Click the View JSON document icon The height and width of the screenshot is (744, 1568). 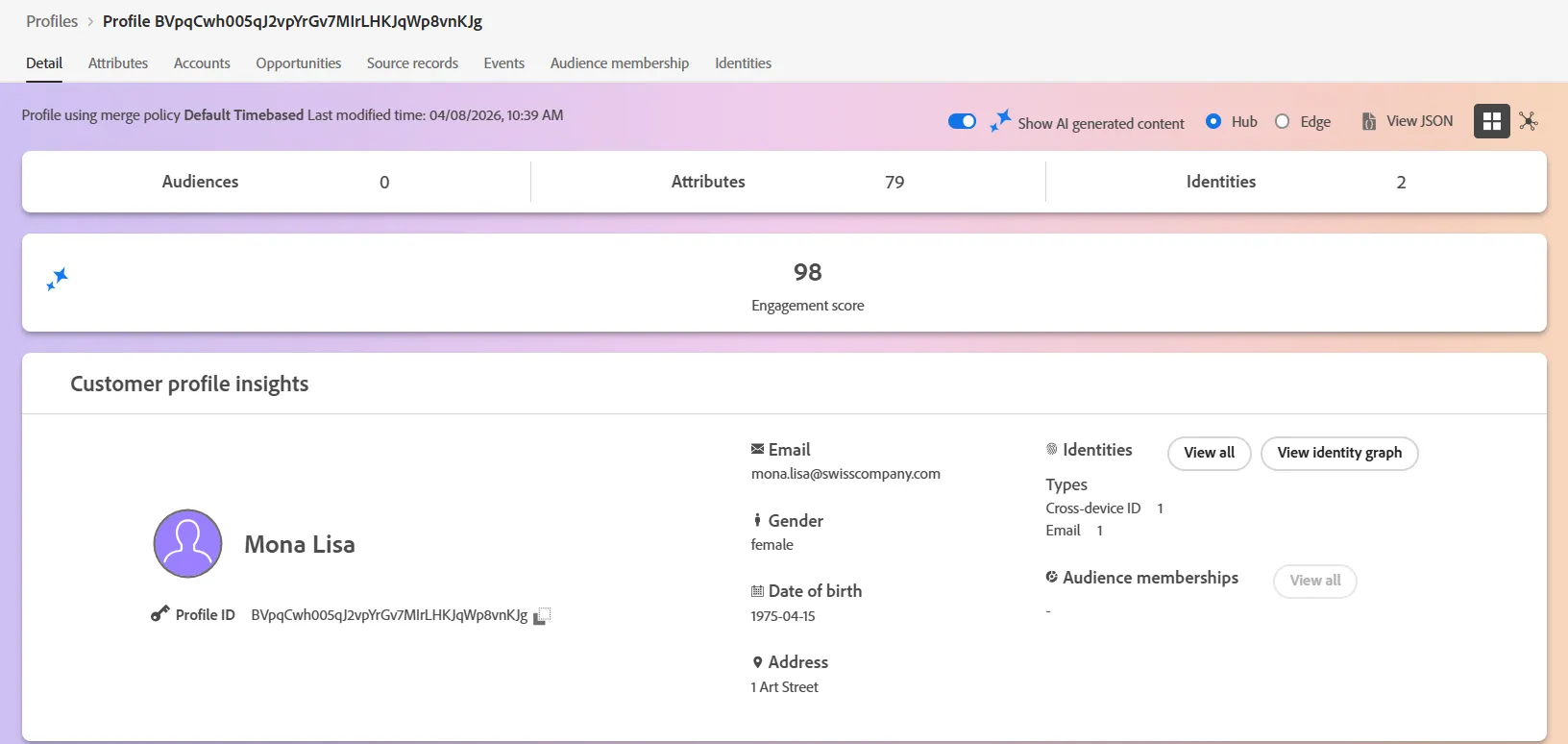(1369, 122)
